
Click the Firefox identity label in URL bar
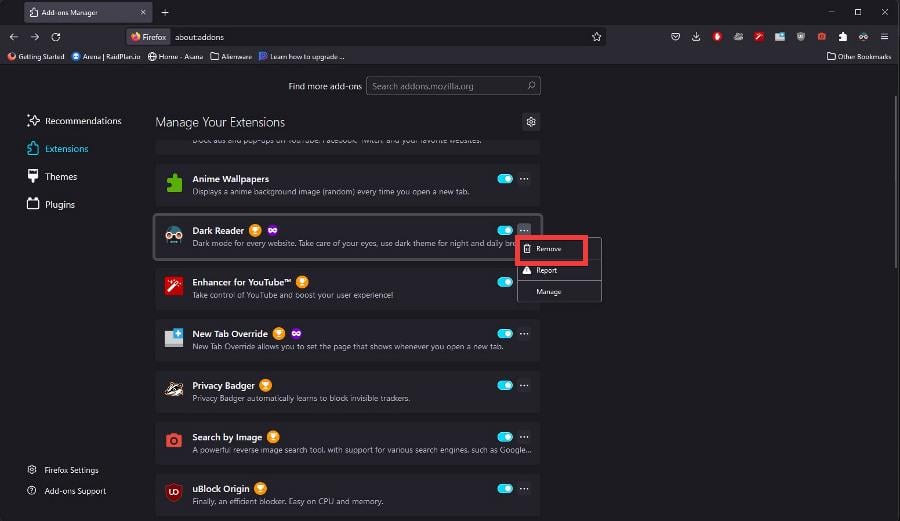click(149, 37)
